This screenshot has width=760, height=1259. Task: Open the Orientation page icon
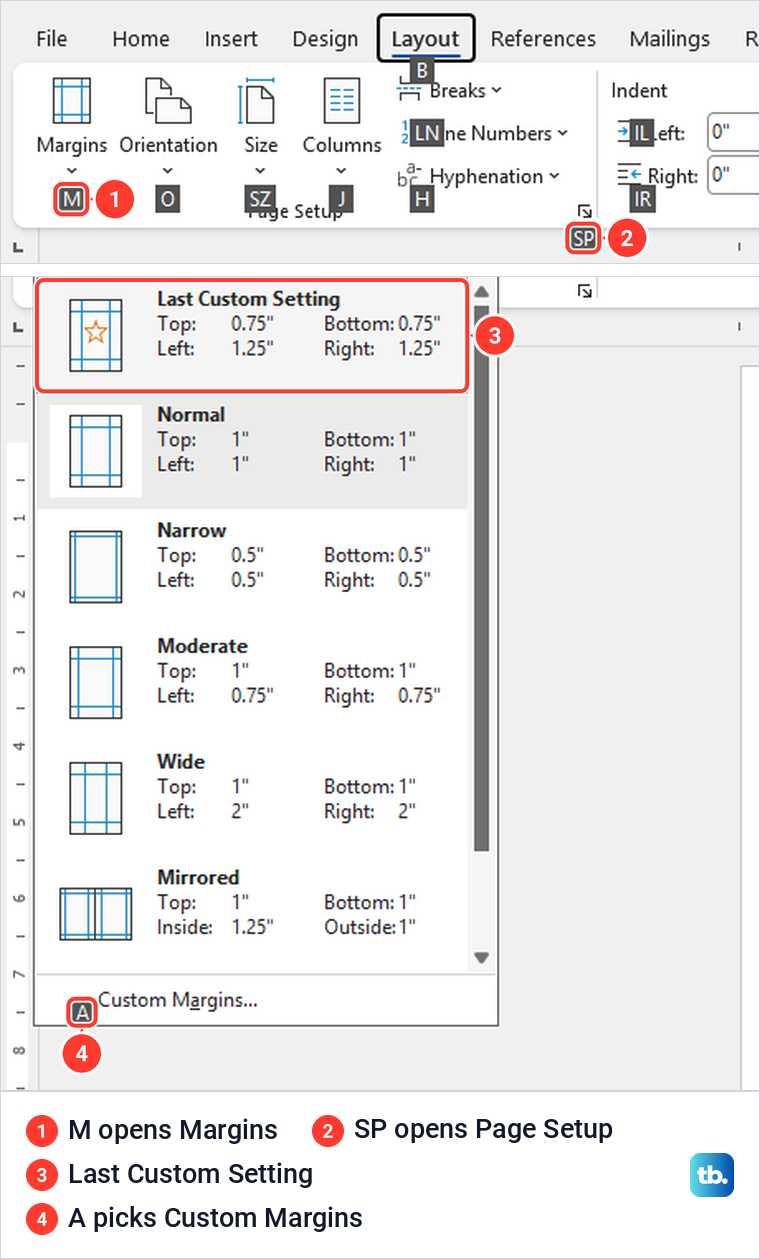click(x=167, y=101)
